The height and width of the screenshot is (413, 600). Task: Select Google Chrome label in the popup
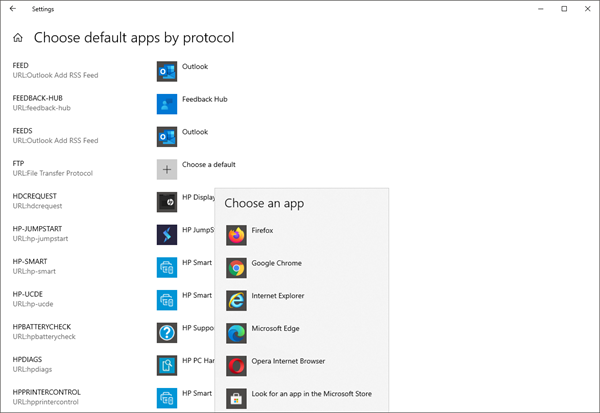[x=276, y=263]
